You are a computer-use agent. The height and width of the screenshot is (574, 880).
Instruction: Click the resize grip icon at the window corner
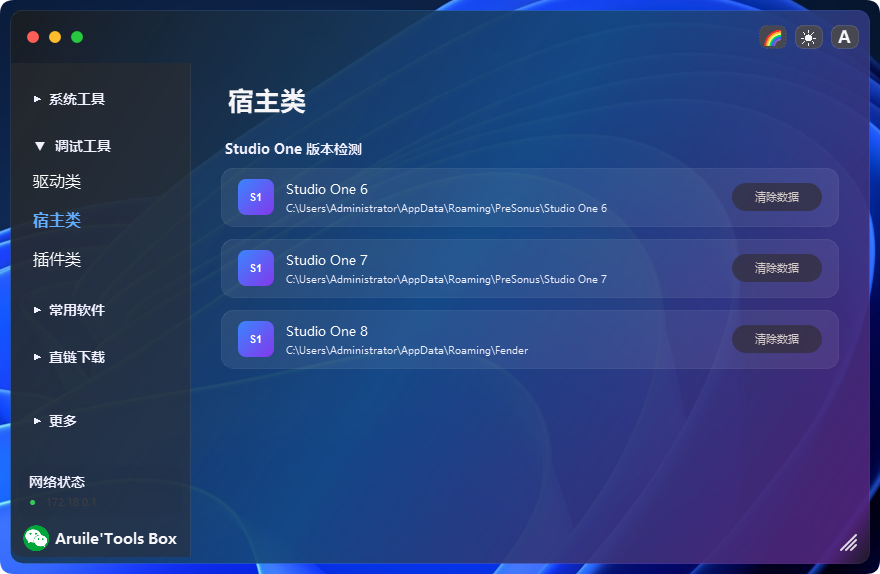[x=849, y=543]
